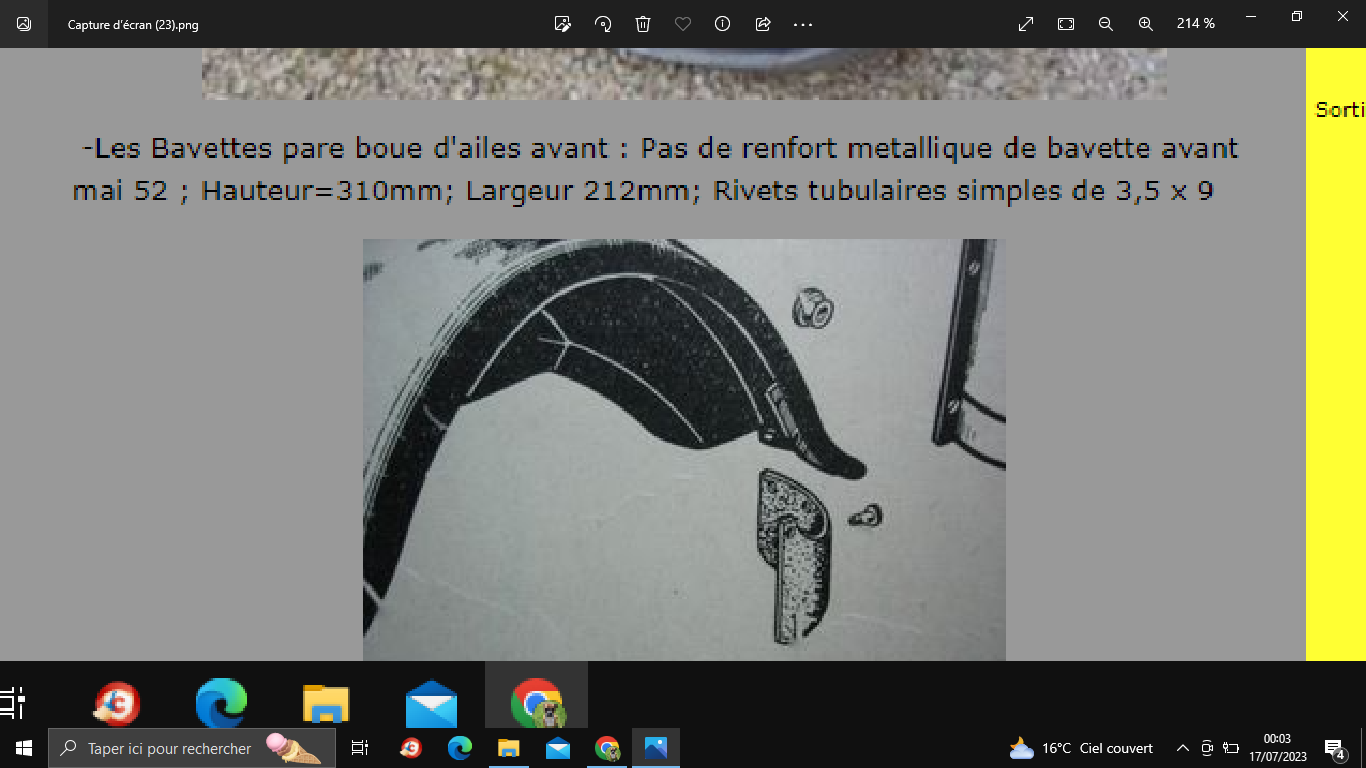Image resolution: width=1366 pixels, height=768 pixels.
Task: Click the Photos app icon in title bar
Action: point(24,24)
